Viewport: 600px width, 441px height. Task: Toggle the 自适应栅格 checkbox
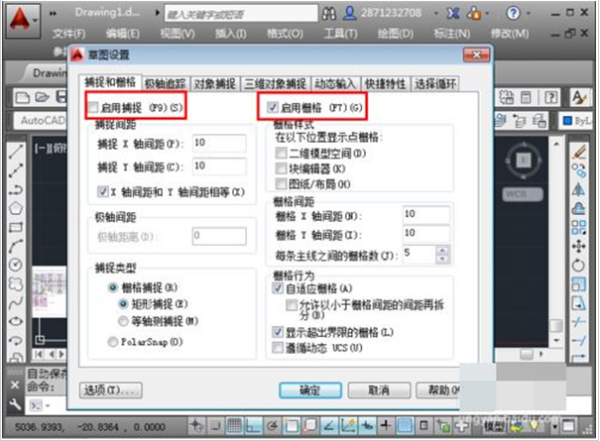pos(278,288)
